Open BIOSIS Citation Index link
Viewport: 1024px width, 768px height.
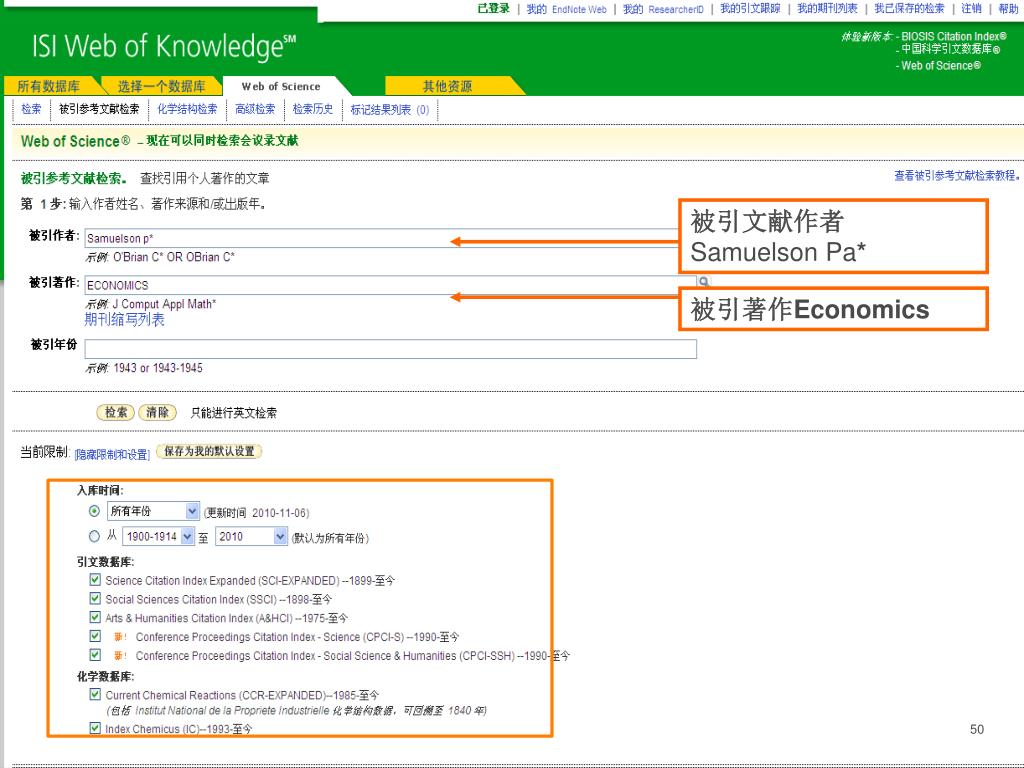pos(954,37)
